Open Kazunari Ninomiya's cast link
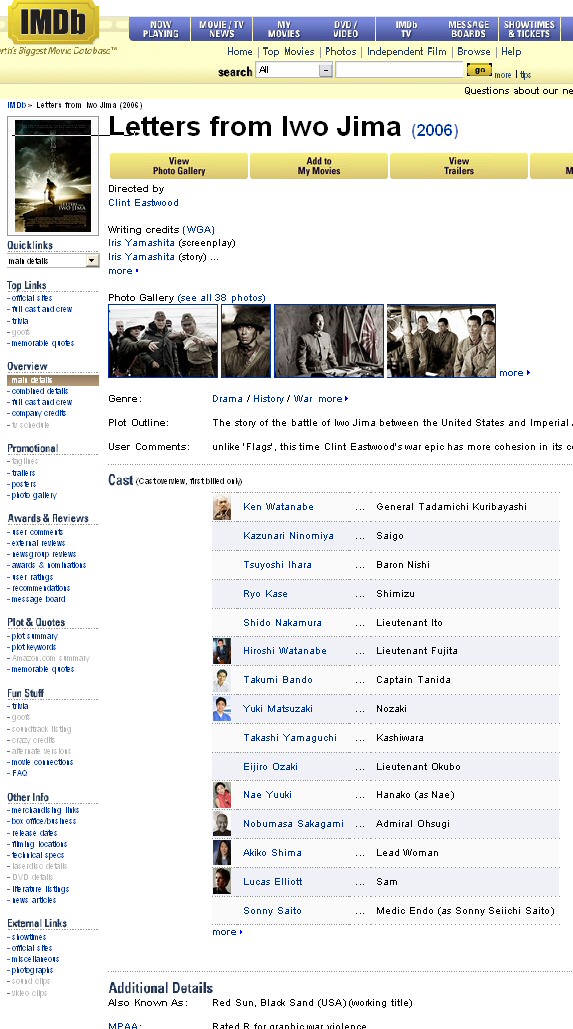 [x=288, y=536]
